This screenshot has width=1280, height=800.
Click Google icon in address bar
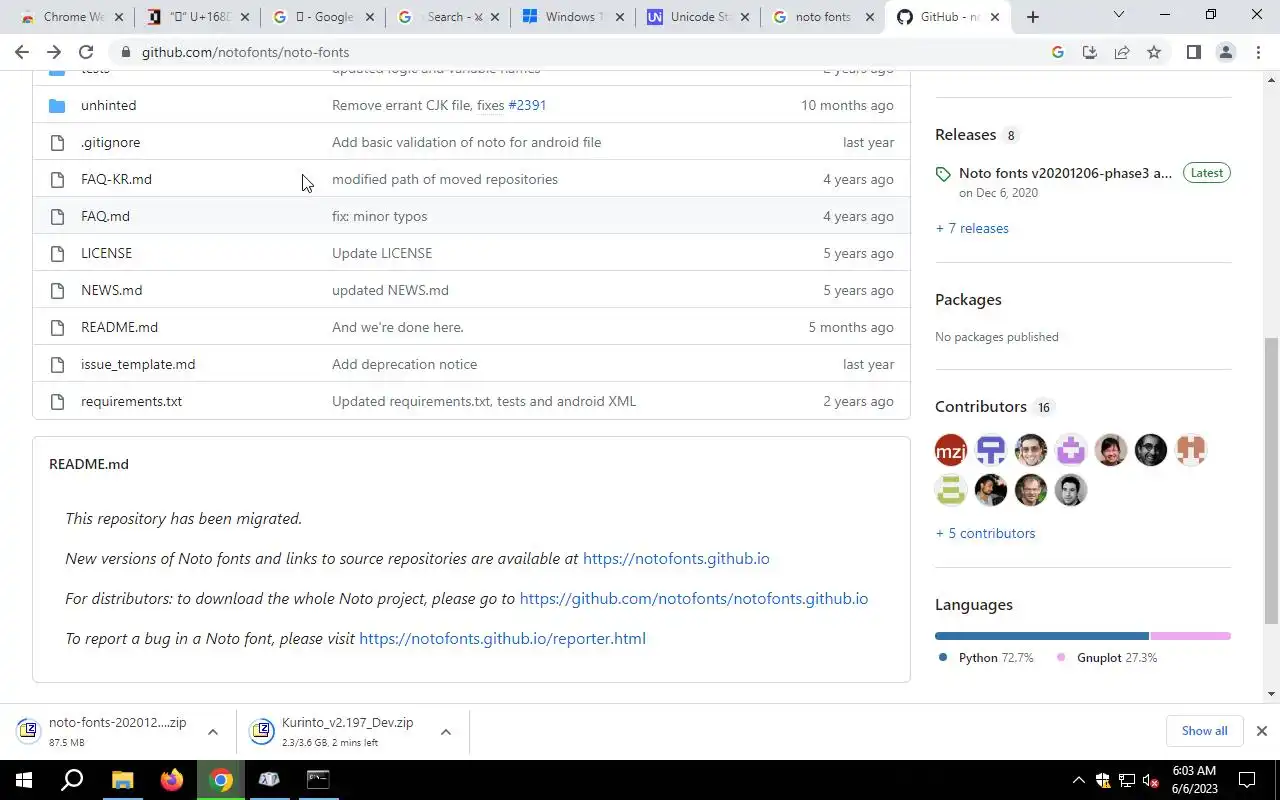1058,52
